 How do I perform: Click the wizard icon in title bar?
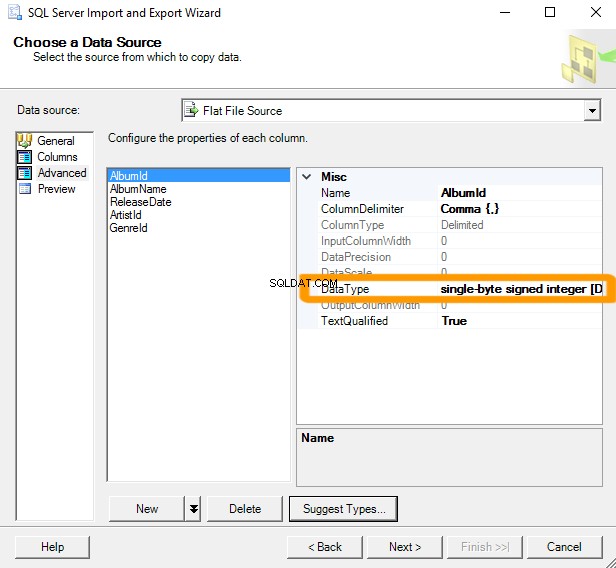tap(15, 12)
